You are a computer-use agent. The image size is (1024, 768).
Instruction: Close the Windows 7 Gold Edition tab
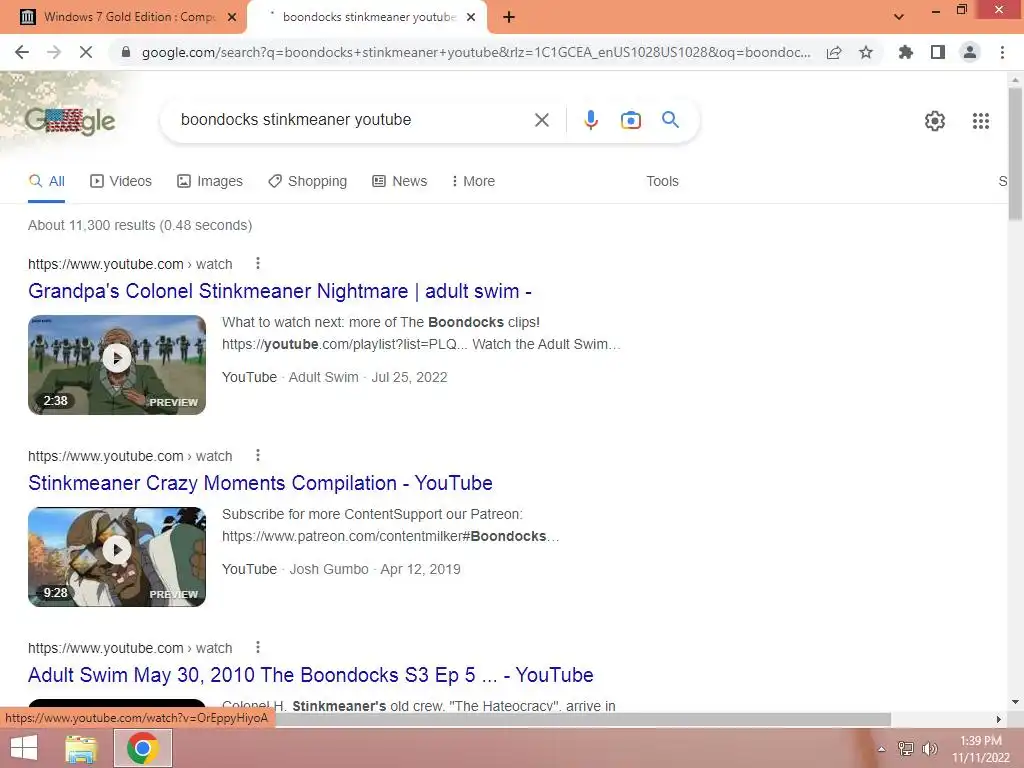click(x=232, y=18)
